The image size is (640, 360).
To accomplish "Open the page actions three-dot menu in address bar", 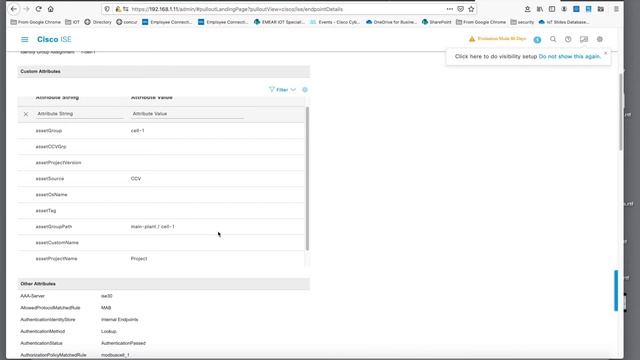I will click(x=449, y=9).
